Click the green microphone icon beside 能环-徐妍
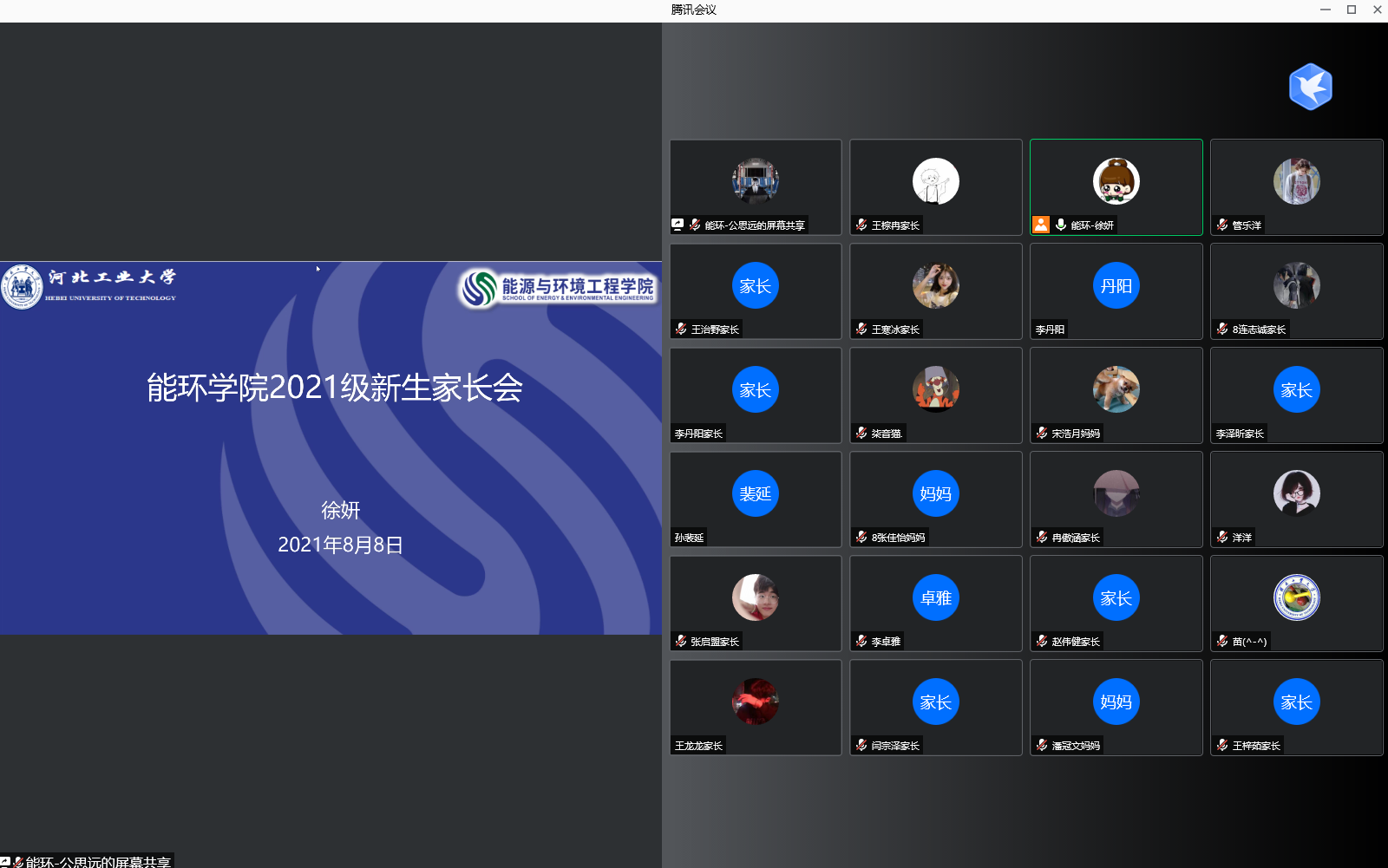 1060,225
